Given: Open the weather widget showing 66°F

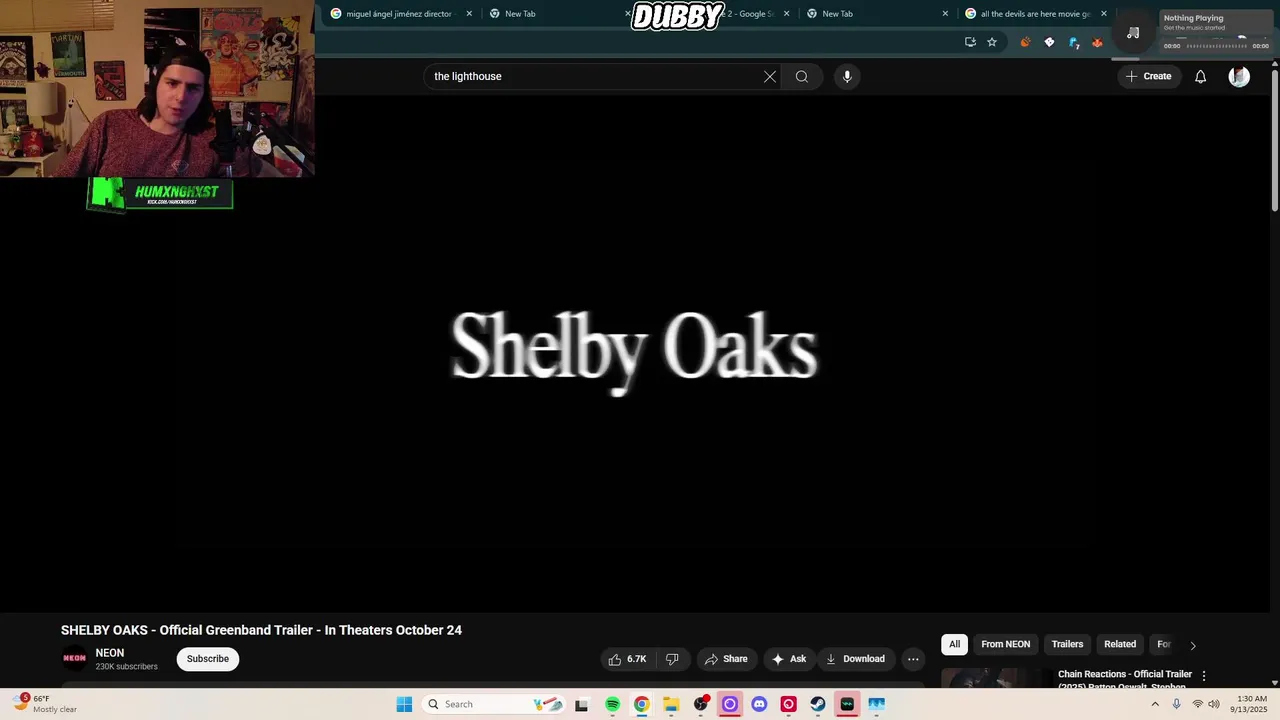Looking at the screenshot, I should click(x=45, y=704).
